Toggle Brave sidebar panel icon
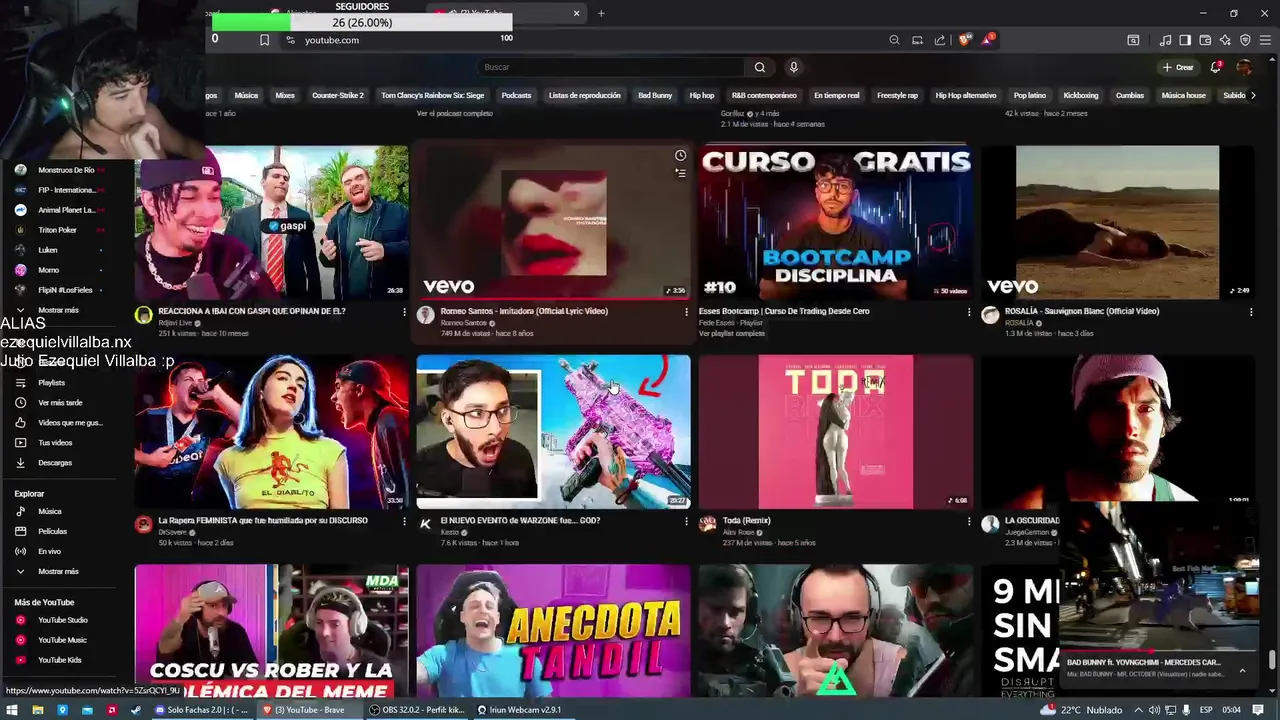Screen dimensions: 1280x720 point(1185,40)
